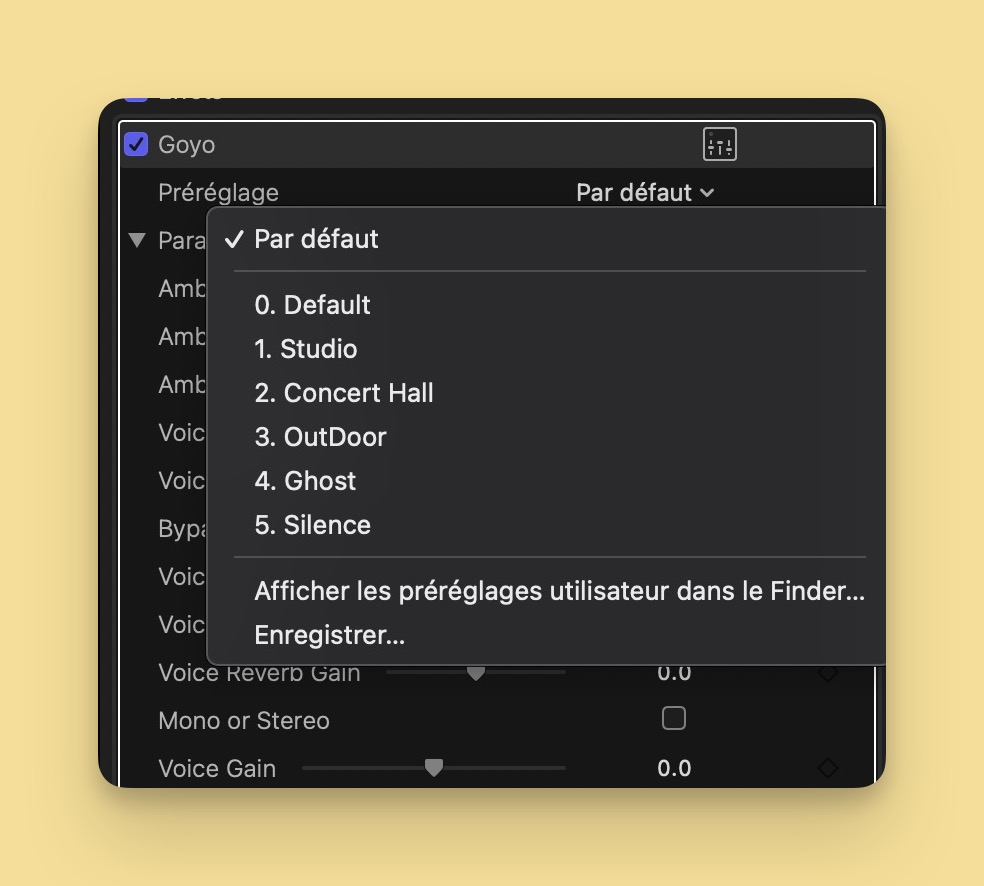
Task: Click Enregistrer to save the preset
Action: [329, 635]
